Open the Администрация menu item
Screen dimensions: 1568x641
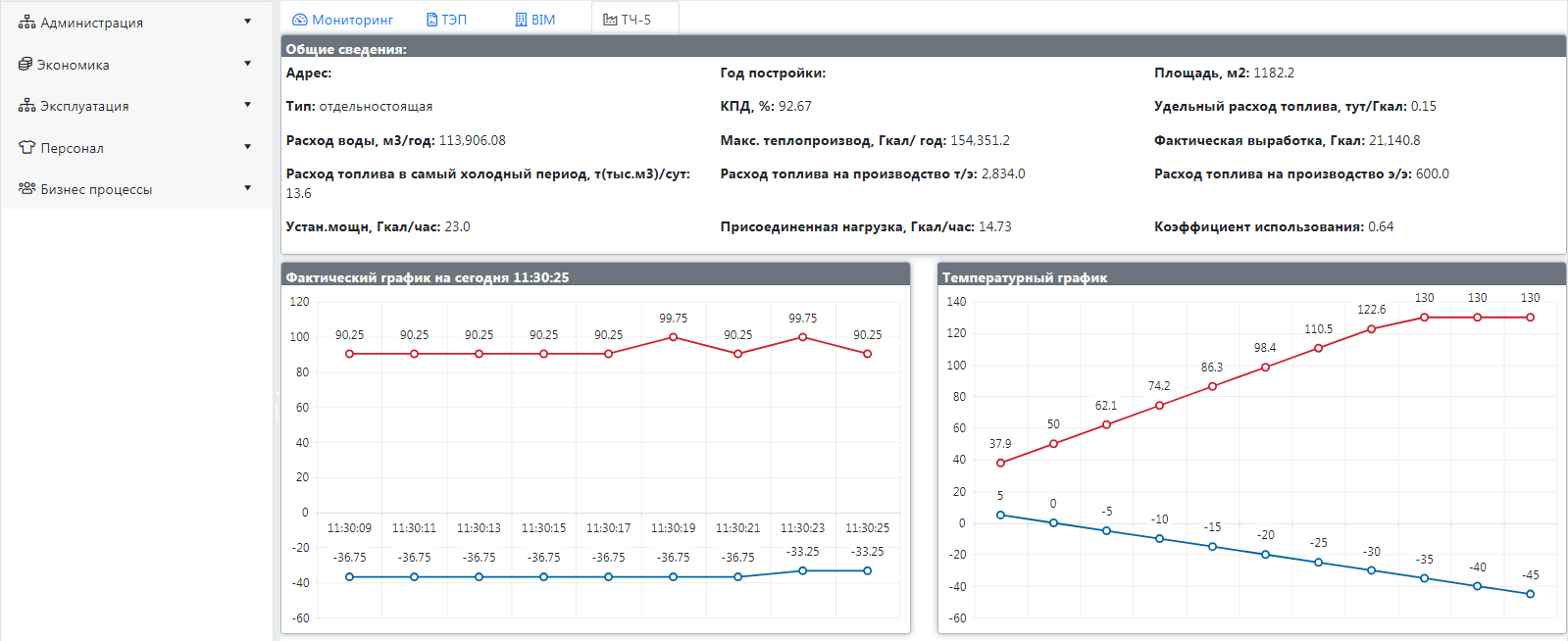pyautogui.click(x=136, y=22)
